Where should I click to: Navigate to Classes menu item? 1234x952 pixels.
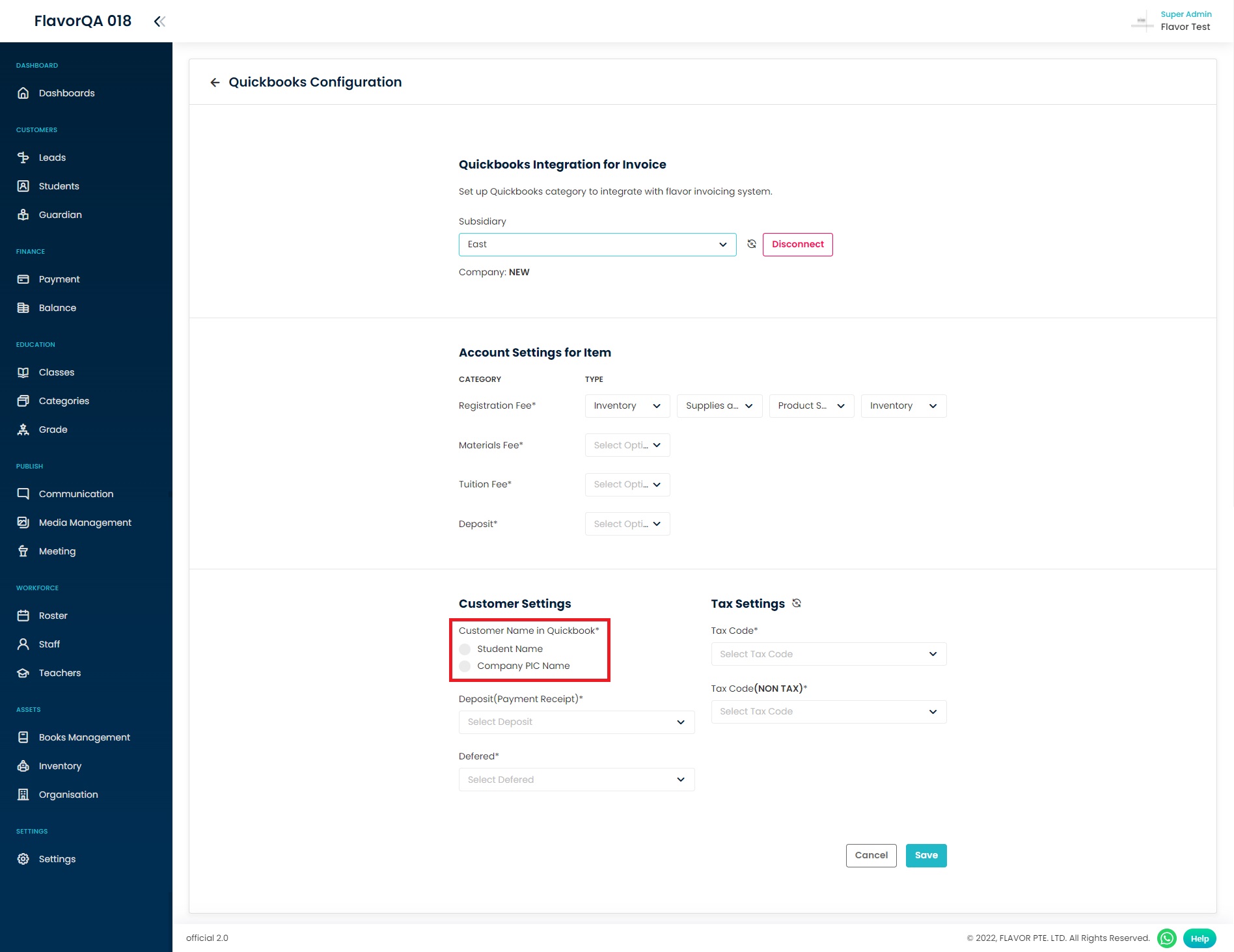(x=57, y=372)
